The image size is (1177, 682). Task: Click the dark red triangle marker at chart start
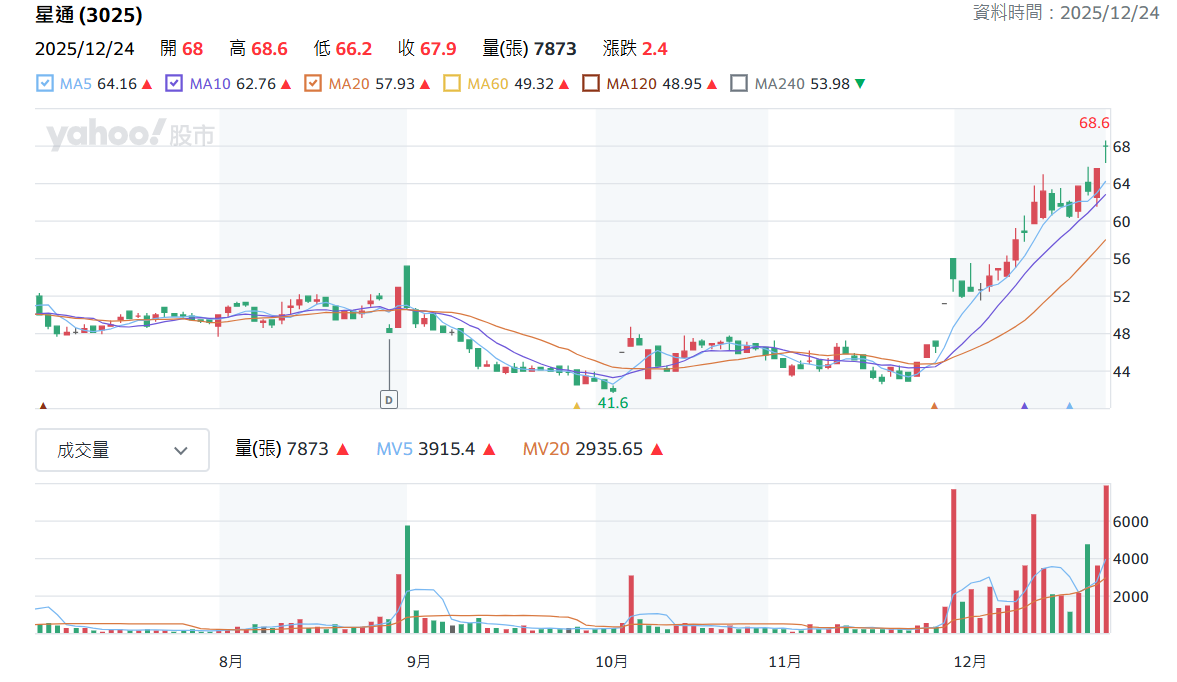[43, 406]
